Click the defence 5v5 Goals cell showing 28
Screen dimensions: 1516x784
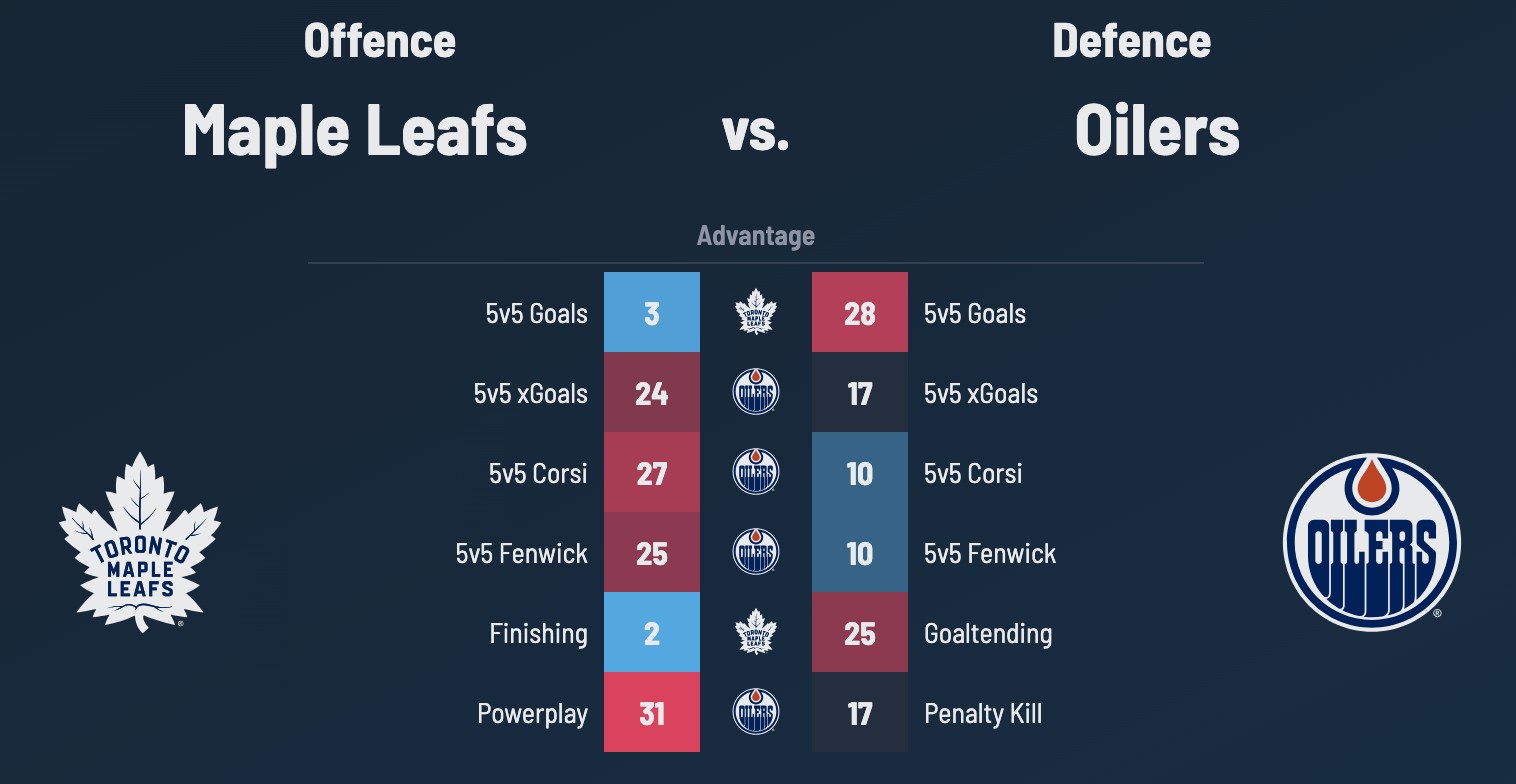tap(860, 312)
